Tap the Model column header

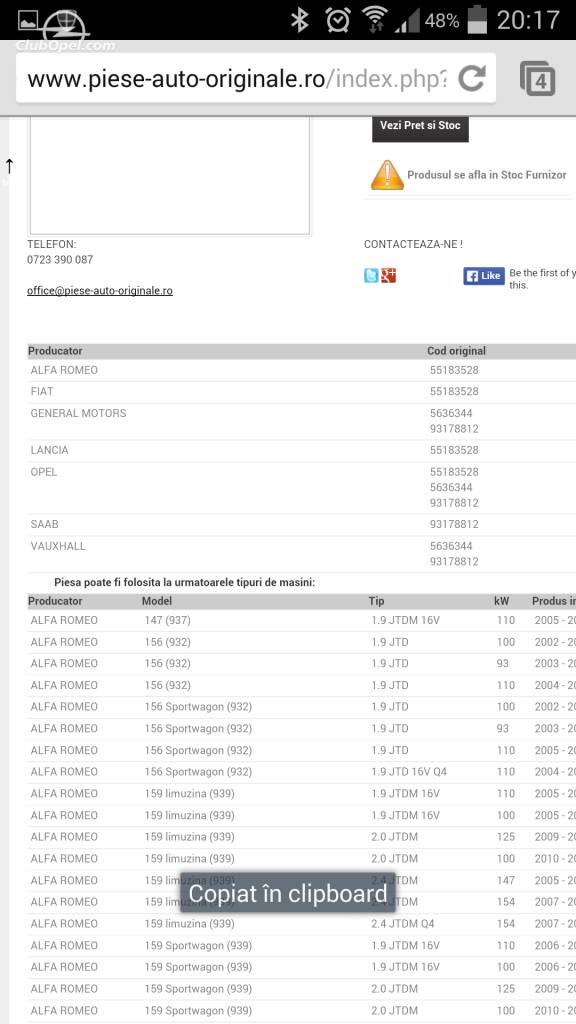click(x=157, y=601)
